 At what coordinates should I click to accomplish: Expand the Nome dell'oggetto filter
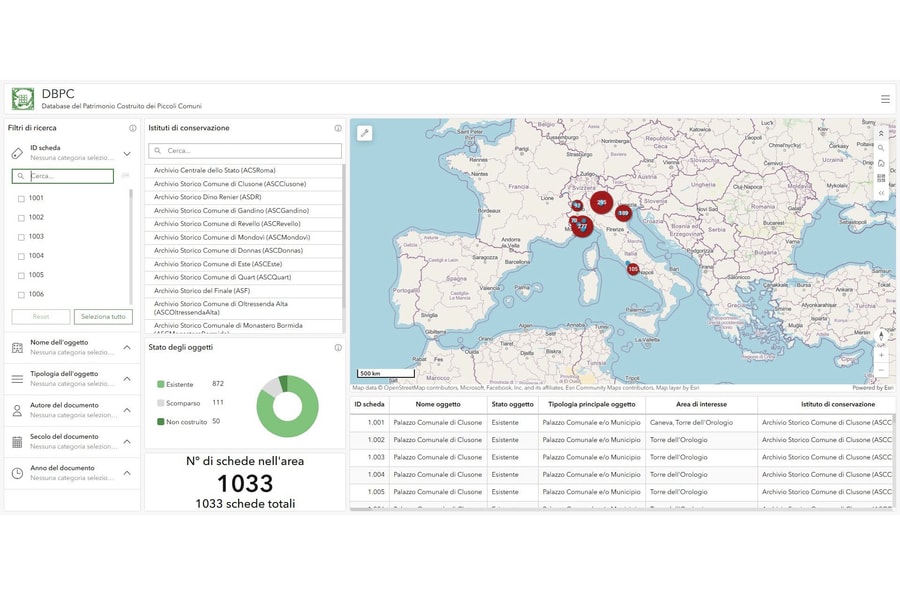[127, 347]
